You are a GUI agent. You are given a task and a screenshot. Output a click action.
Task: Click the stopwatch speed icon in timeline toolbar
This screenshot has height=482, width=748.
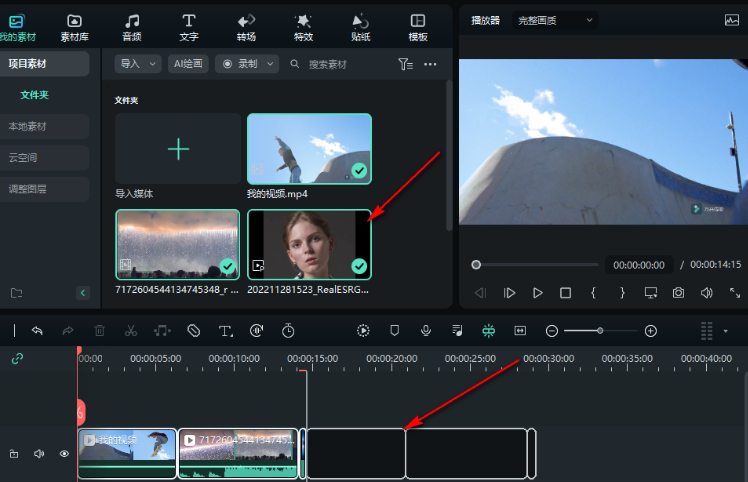pos(288,330)
